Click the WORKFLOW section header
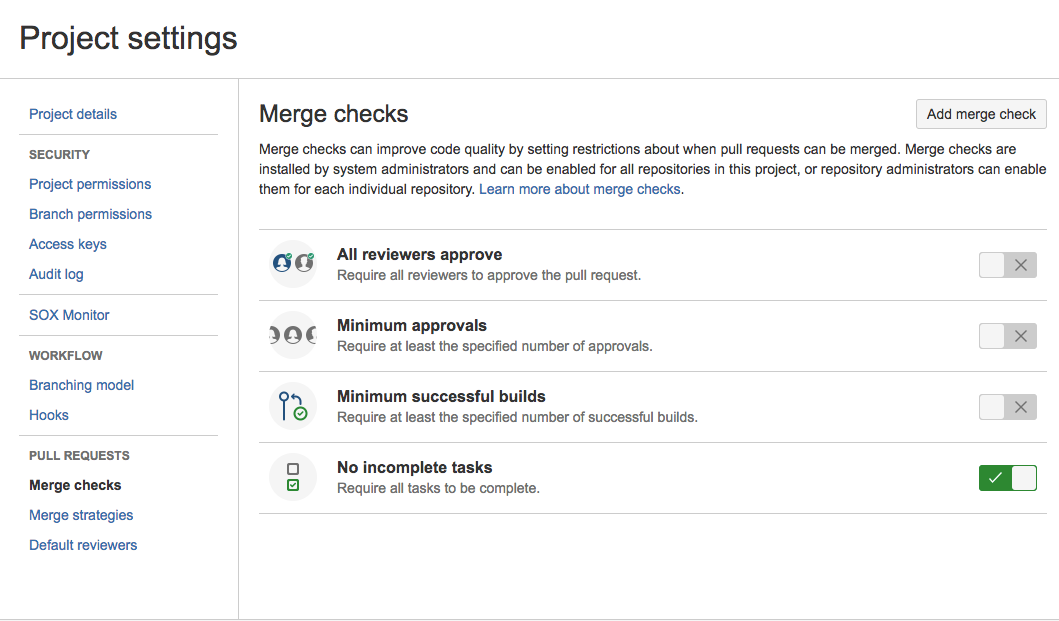This screenshot has height=621, width=1059. (66, 355)
